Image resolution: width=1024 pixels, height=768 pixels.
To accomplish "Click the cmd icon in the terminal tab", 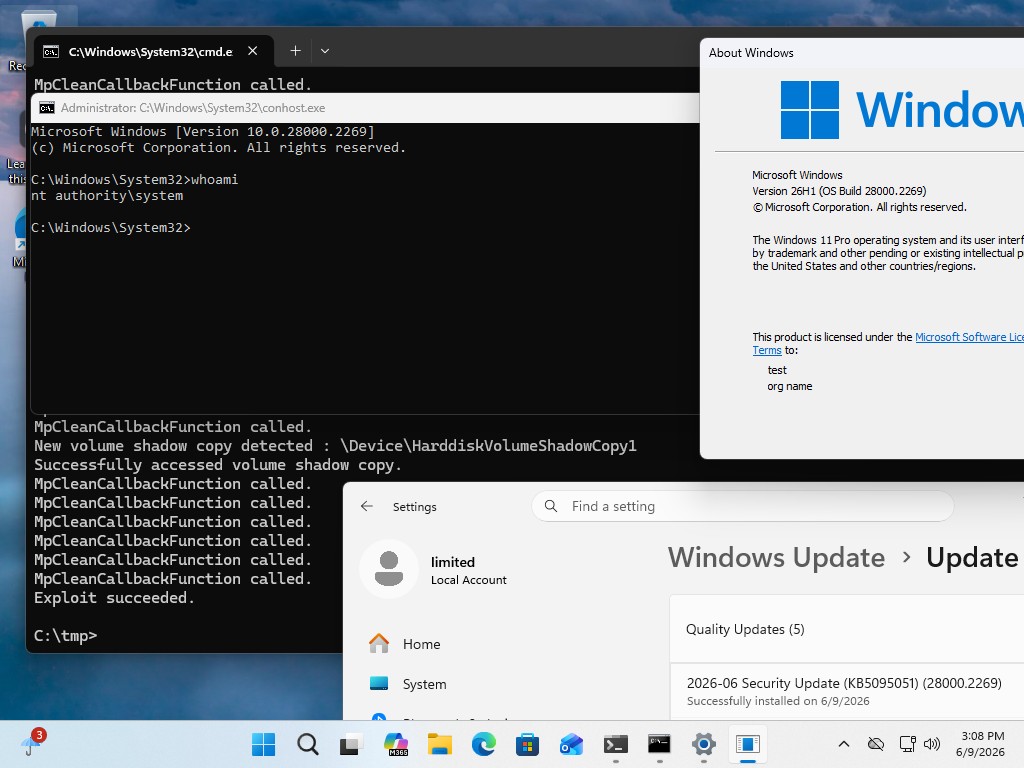I will pos(51,52).
